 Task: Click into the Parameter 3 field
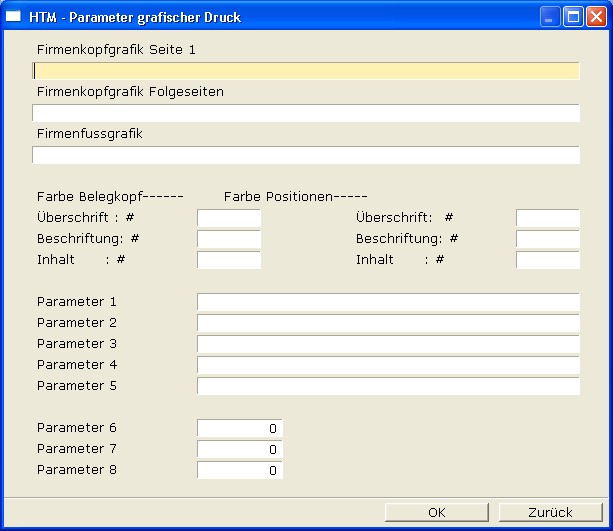click(388, 344)
